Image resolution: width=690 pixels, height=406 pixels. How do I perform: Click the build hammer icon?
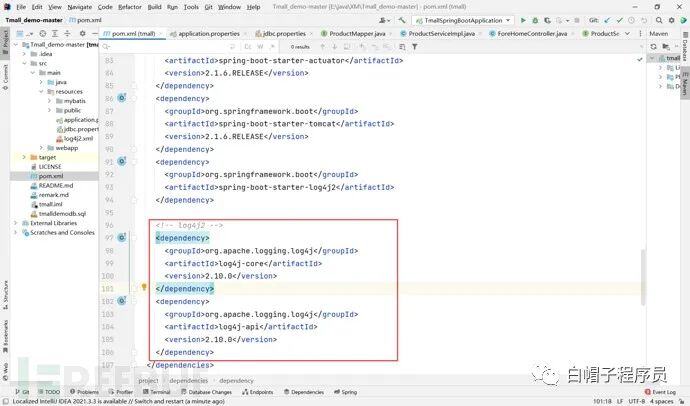[402, 20]
